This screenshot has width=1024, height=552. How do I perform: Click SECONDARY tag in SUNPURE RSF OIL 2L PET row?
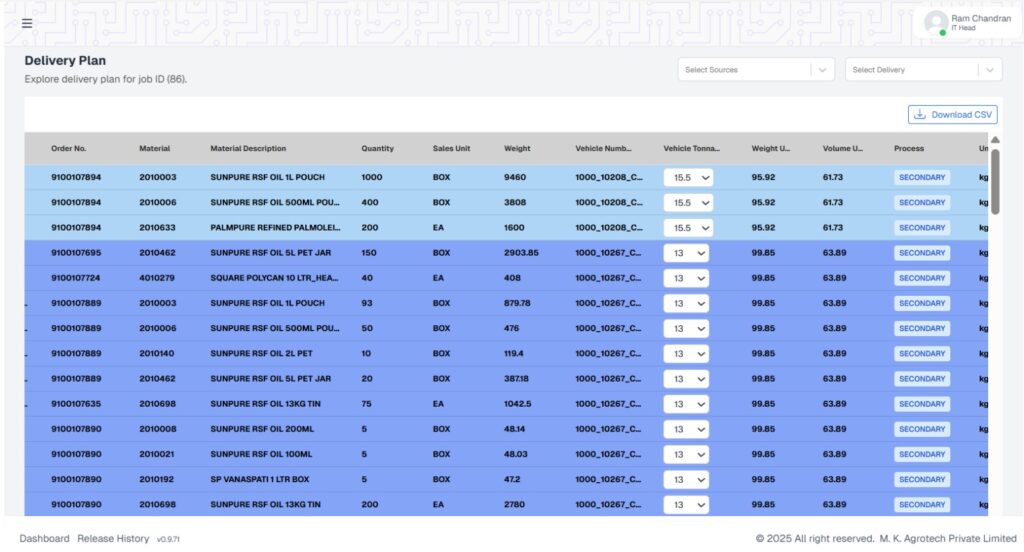pos(921,353)
